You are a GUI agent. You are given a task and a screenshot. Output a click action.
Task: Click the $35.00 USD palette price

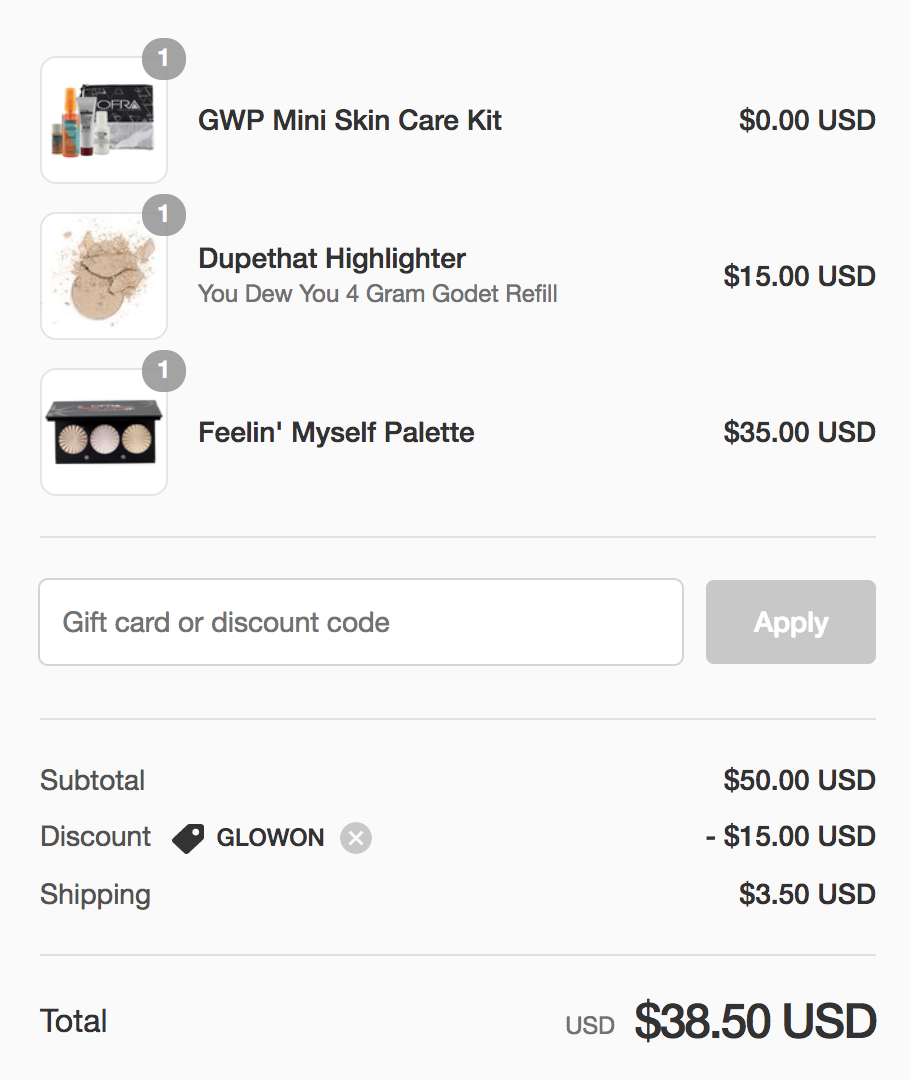(x=799, y=433)
